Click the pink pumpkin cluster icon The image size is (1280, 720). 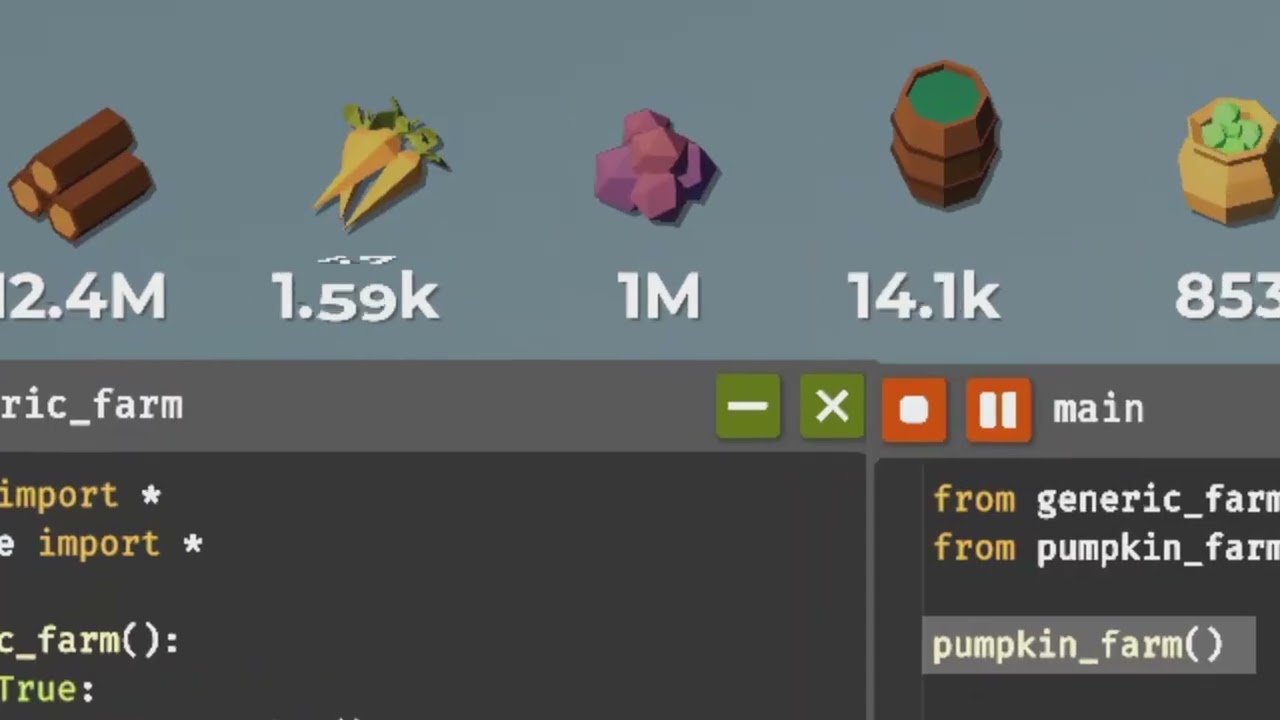(656, 164)
